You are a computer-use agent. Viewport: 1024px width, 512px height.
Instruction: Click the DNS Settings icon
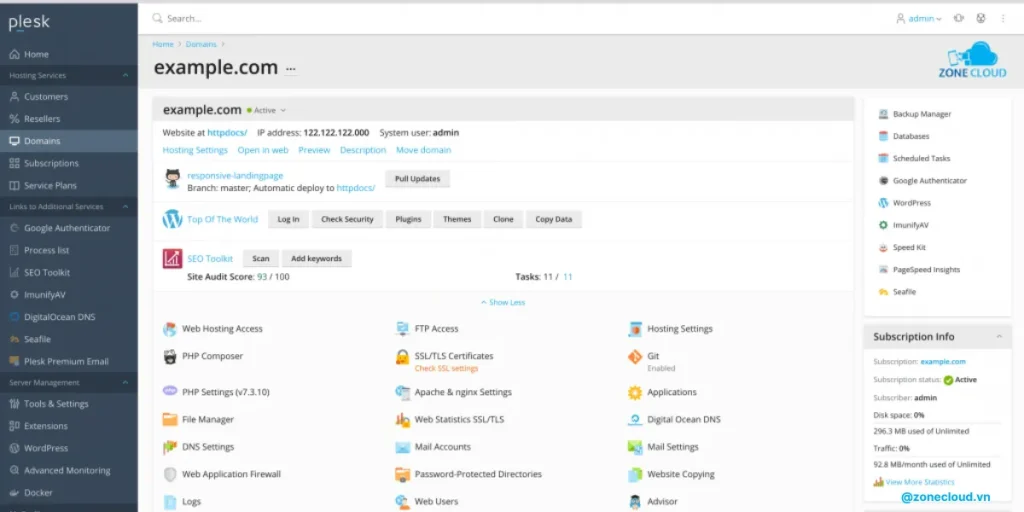pyautogui.click(x=170, y=447)
